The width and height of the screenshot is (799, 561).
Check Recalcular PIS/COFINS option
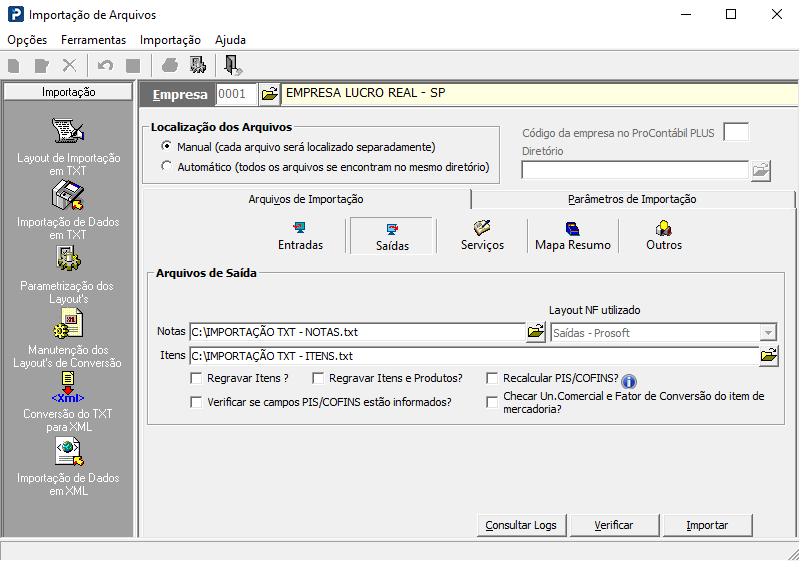pyautogui.click(x=492, y=379)
